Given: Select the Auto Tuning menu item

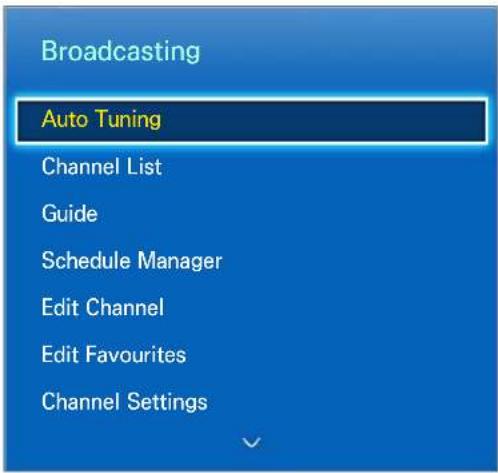Looking at the screenshot, I should click(252, 121).
